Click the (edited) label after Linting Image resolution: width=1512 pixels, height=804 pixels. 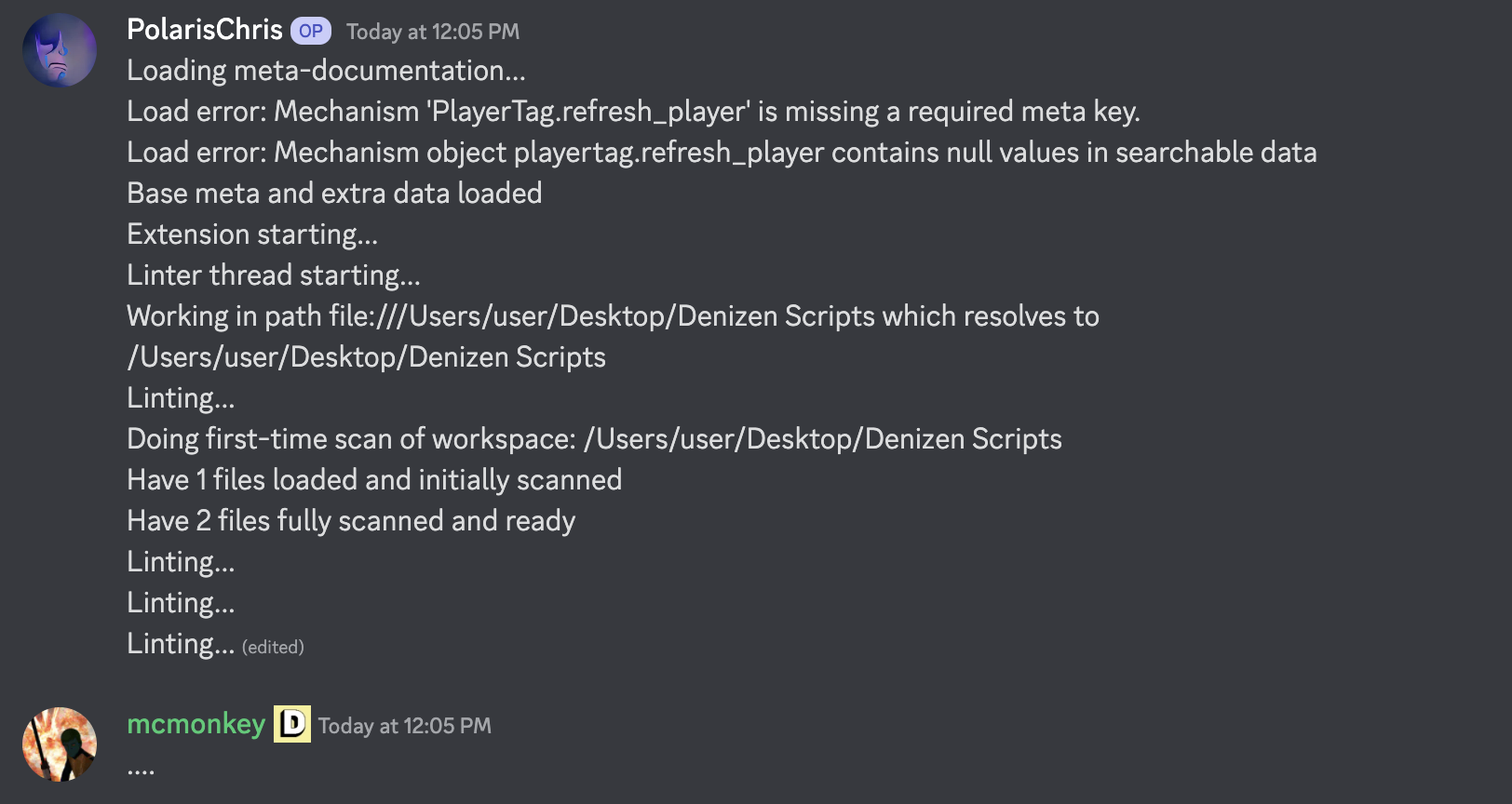click(273, 647)
